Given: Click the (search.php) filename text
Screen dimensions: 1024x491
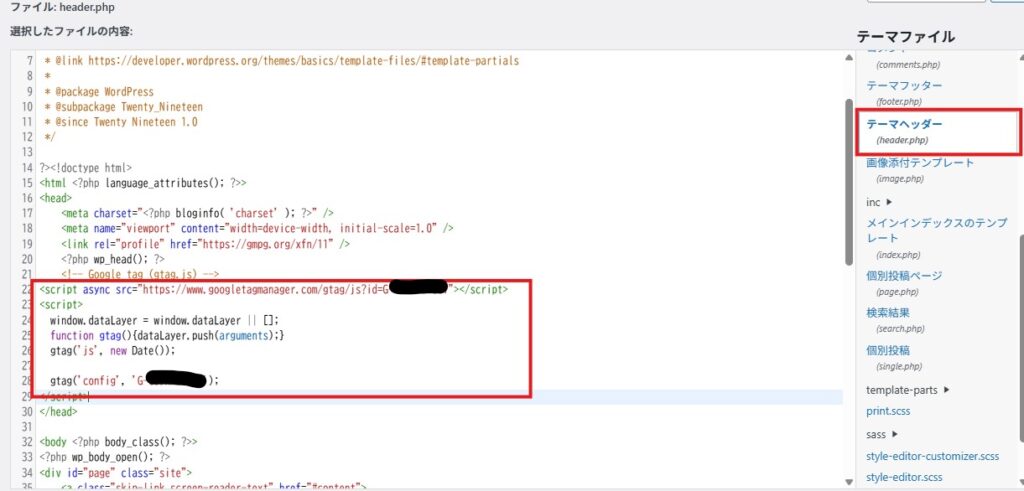Looking at the screenshot, I should tap(900, 329).
